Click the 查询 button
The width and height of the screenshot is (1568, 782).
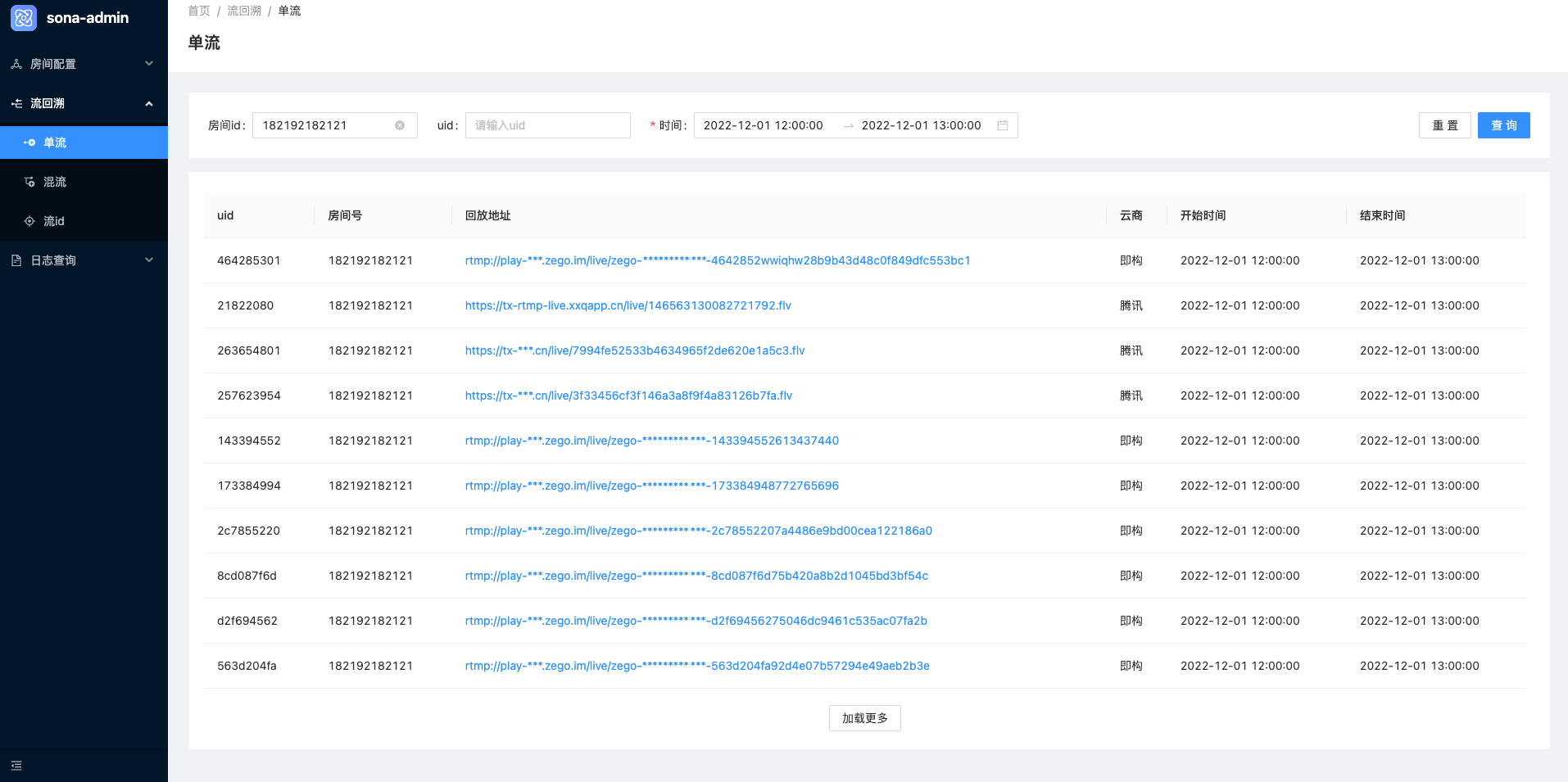(1504, 125)
